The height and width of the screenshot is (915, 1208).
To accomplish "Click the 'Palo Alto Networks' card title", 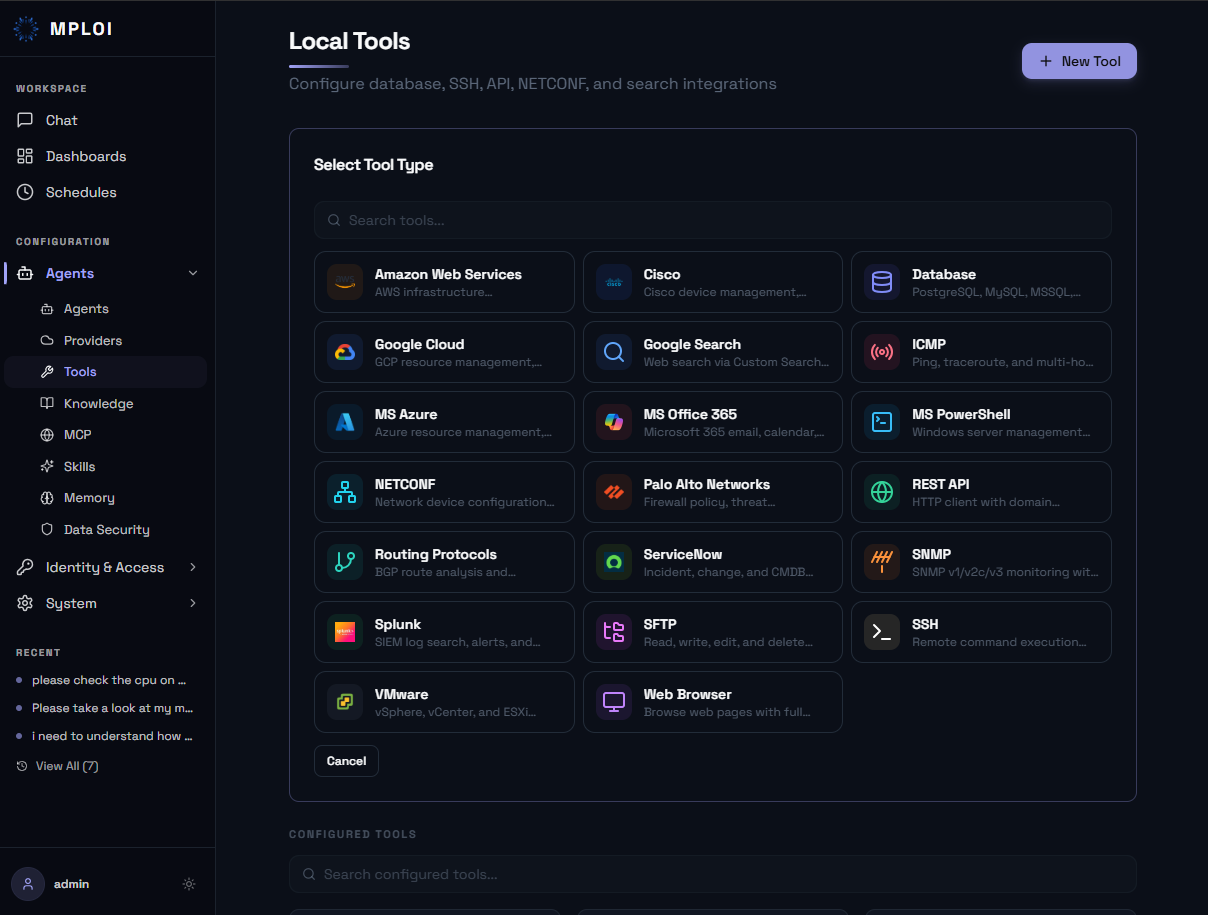I will pyautogui.click(x=707, y=484).
